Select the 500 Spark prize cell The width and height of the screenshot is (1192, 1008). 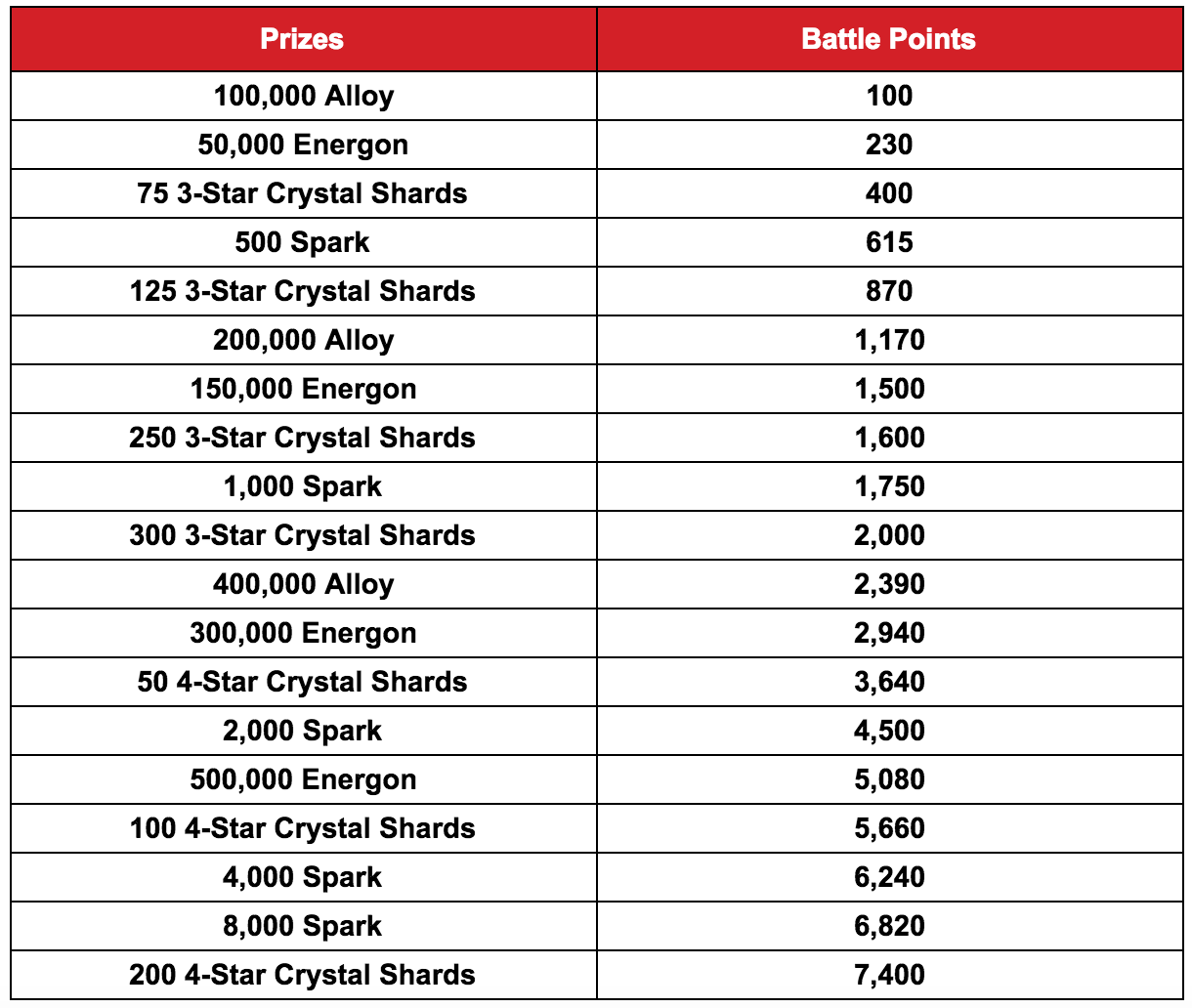[303, 242]
